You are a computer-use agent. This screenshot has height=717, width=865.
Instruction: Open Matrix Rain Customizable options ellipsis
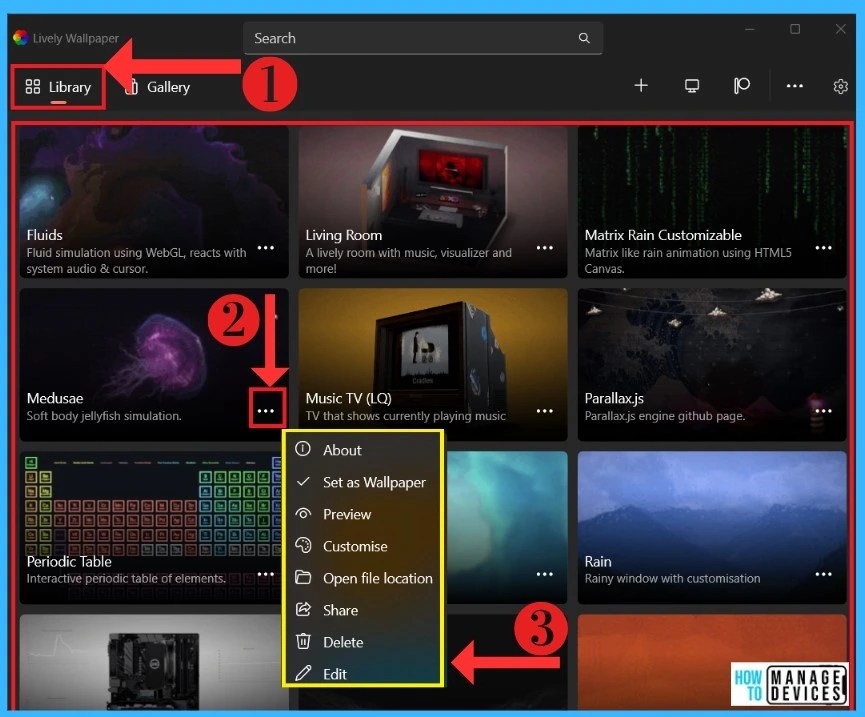pos(823,248)
